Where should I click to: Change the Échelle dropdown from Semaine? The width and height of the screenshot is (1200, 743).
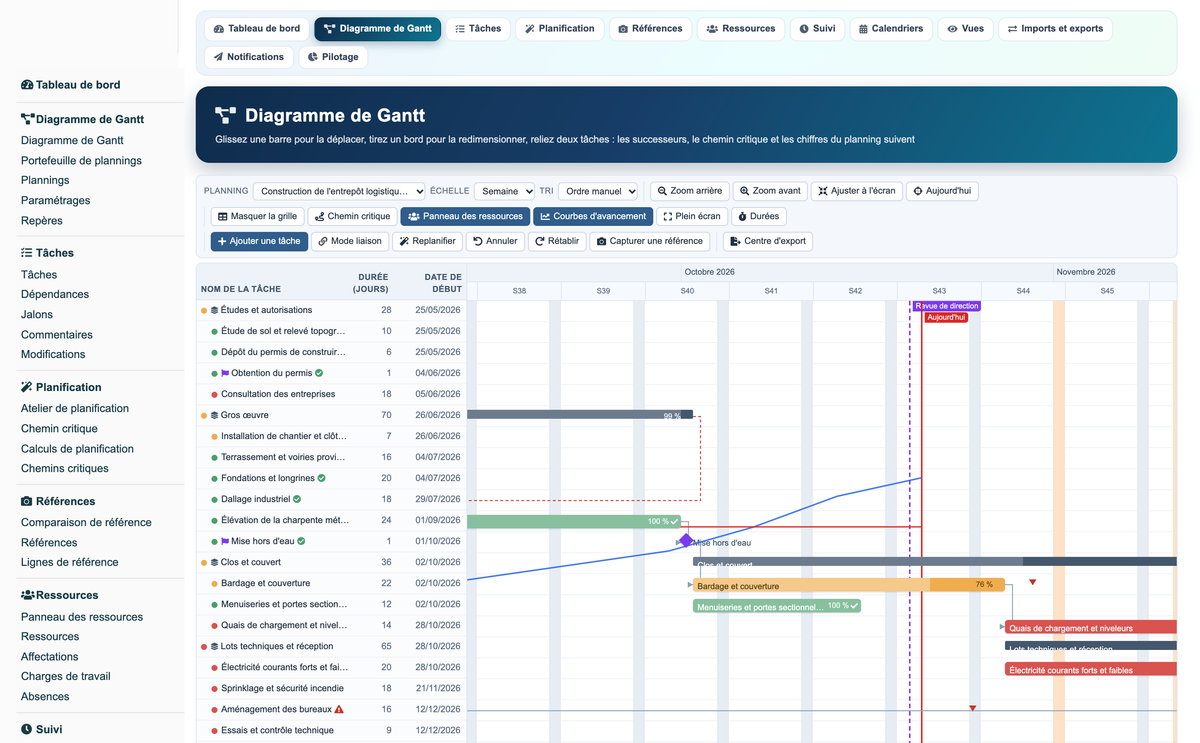pos(504,191)
